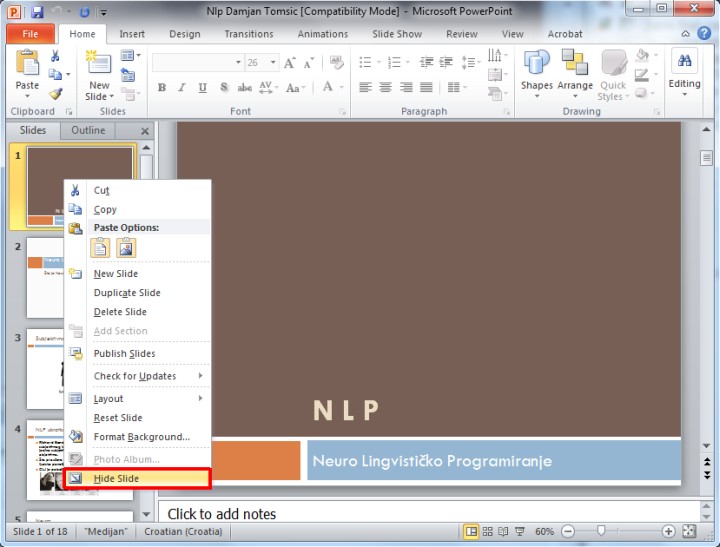Toggle Bold formatting
720x547 pixels.
click(162, 88)
